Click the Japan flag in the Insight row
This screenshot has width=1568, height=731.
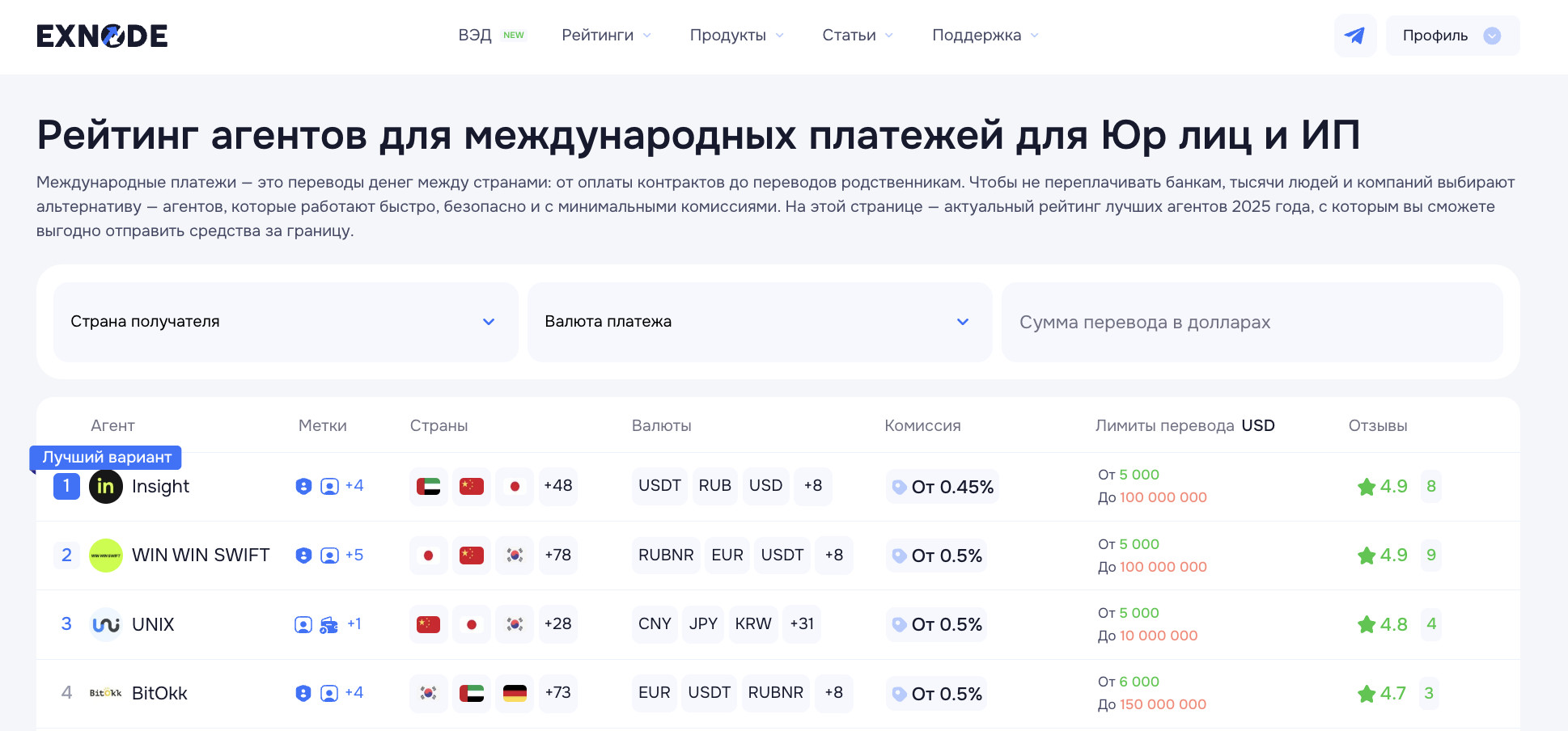click(515, 486)
